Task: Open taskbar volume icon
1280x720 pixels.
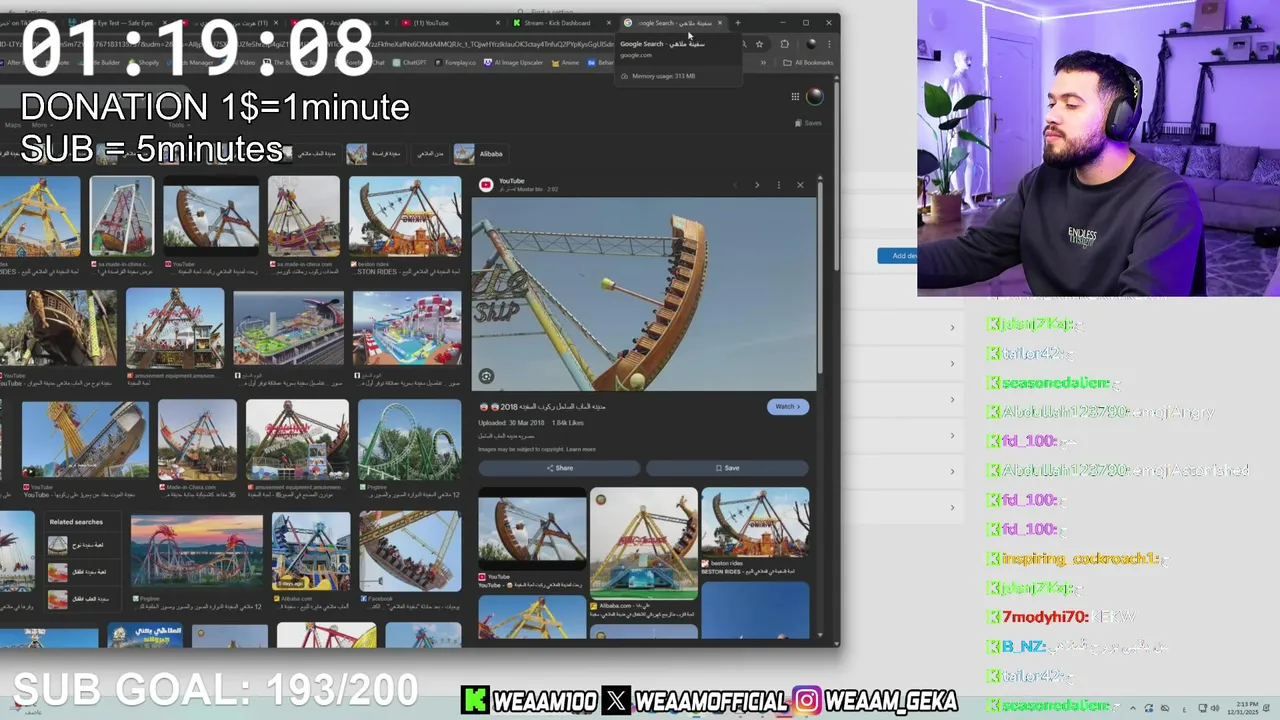Action: 1215,708
